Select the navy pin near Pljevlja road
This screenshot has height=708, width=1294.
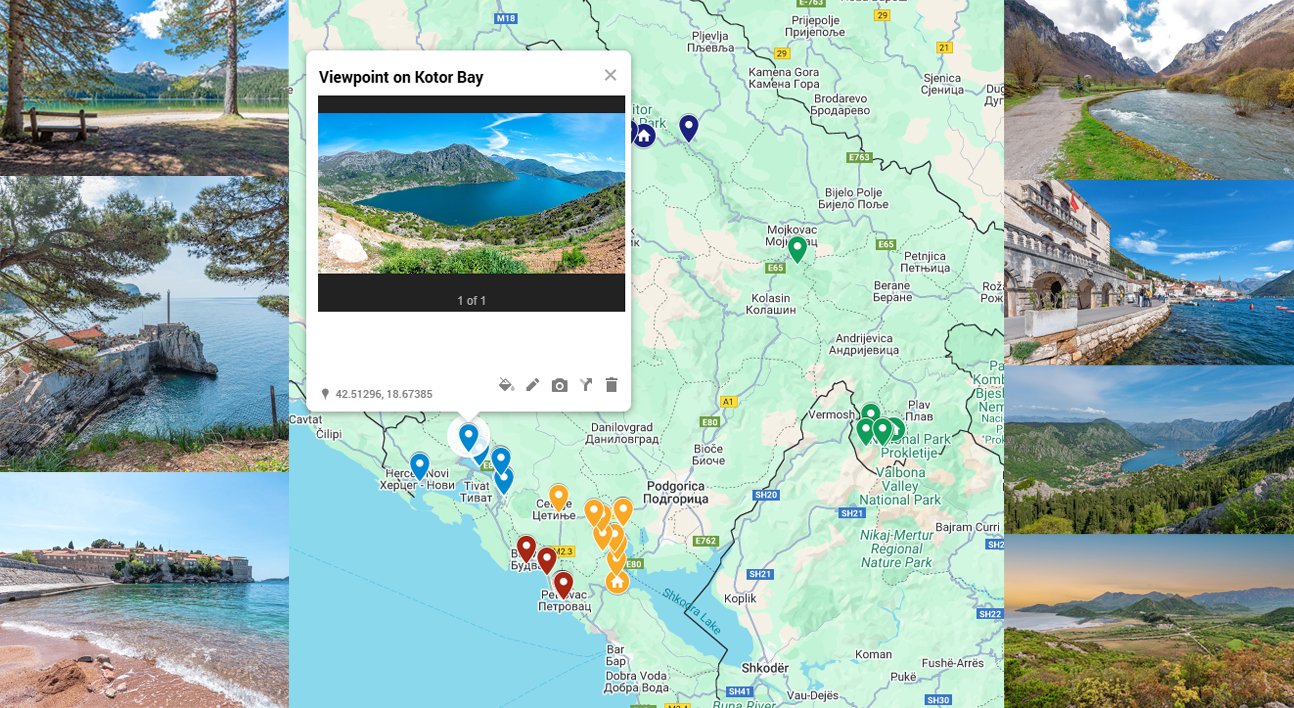point(688,128)
